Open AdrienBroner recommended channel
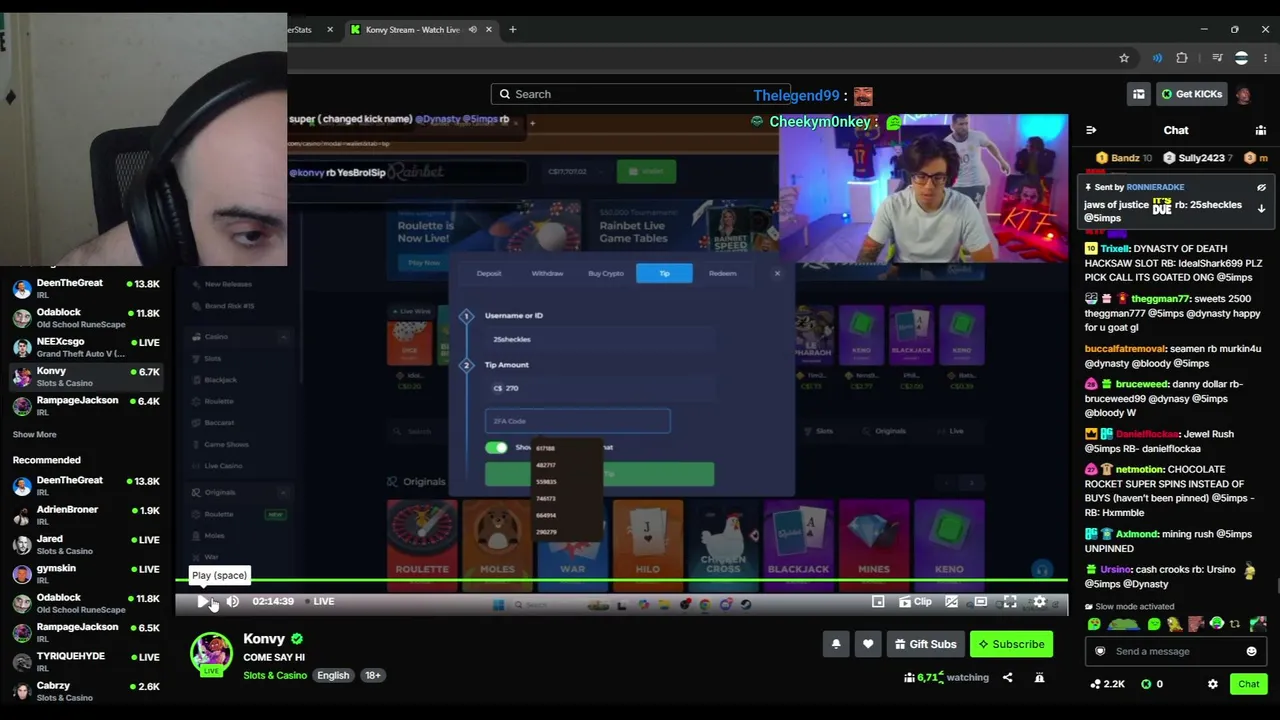The image size is (1280, 720). (86, 515)
